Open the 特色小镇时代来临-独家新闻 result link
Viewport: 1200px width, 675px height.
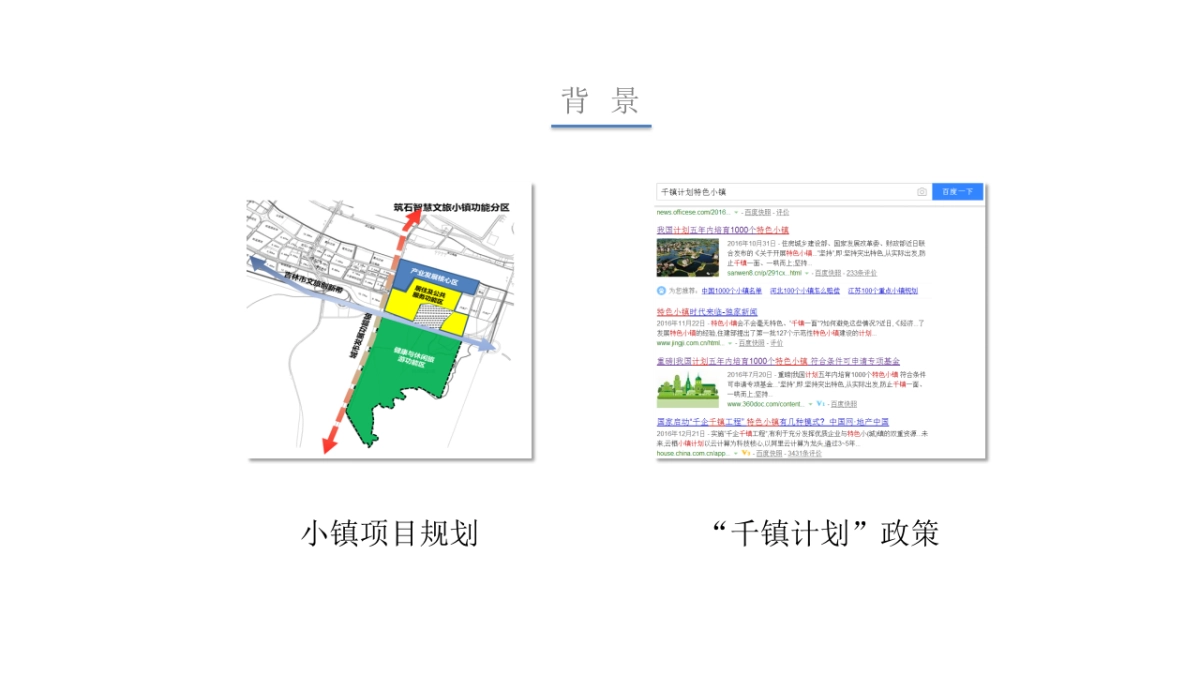[x=708, y=310]
